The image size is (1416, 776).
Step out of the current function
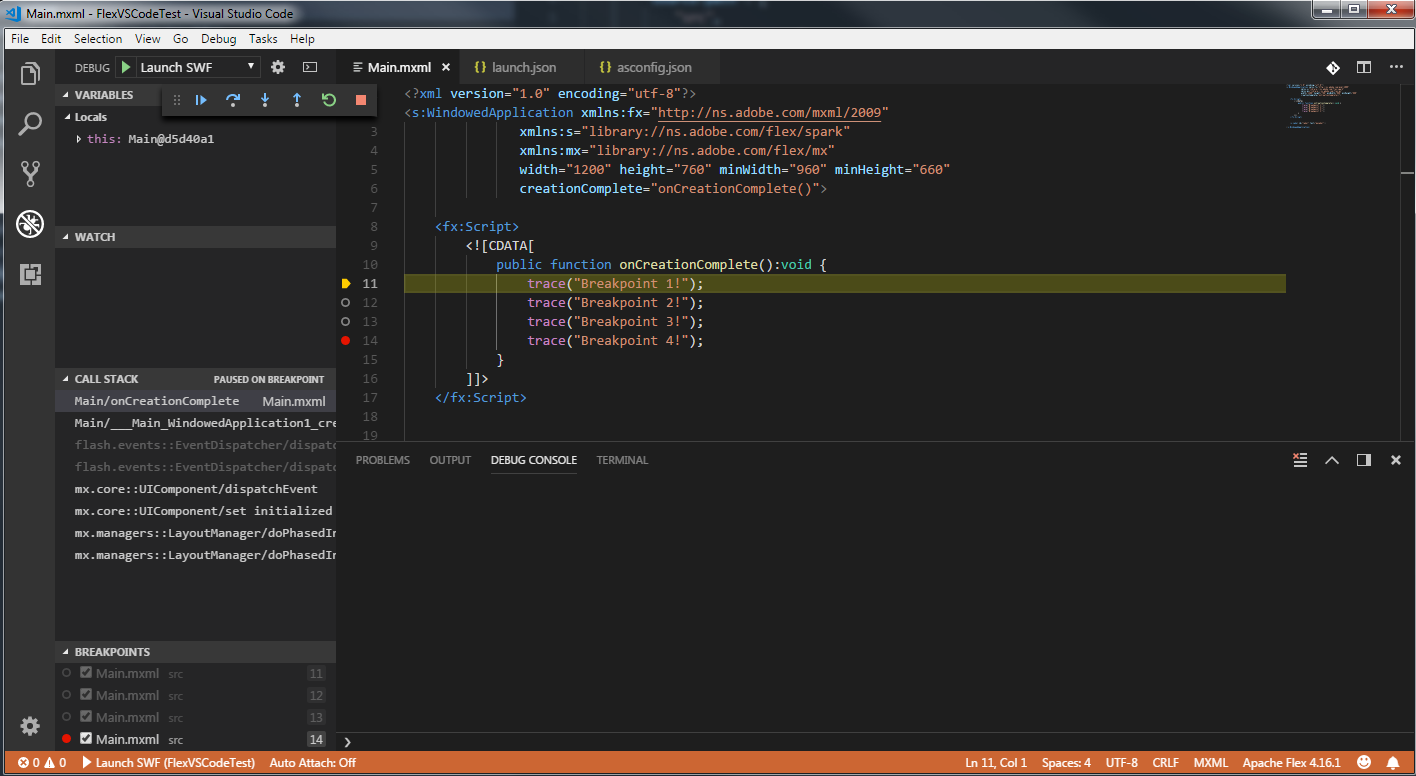click(x=296, y=100)
